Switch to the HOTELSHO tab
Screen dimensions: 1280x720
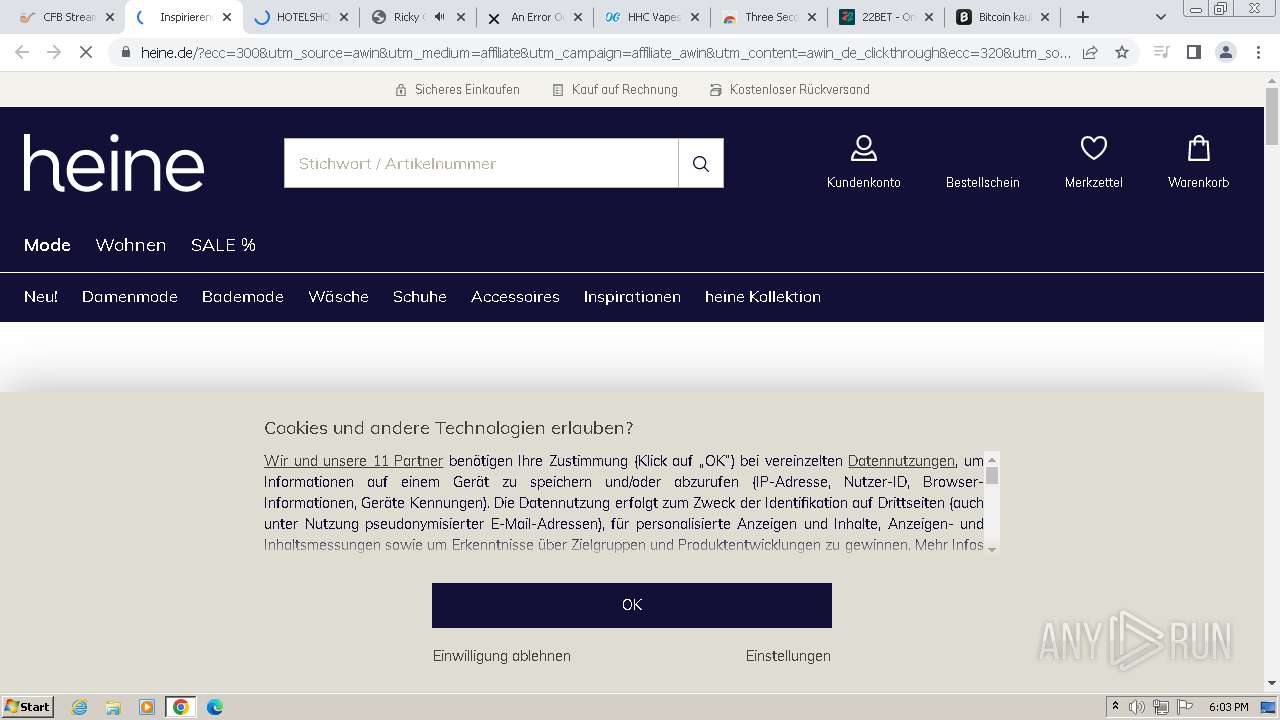299,17
